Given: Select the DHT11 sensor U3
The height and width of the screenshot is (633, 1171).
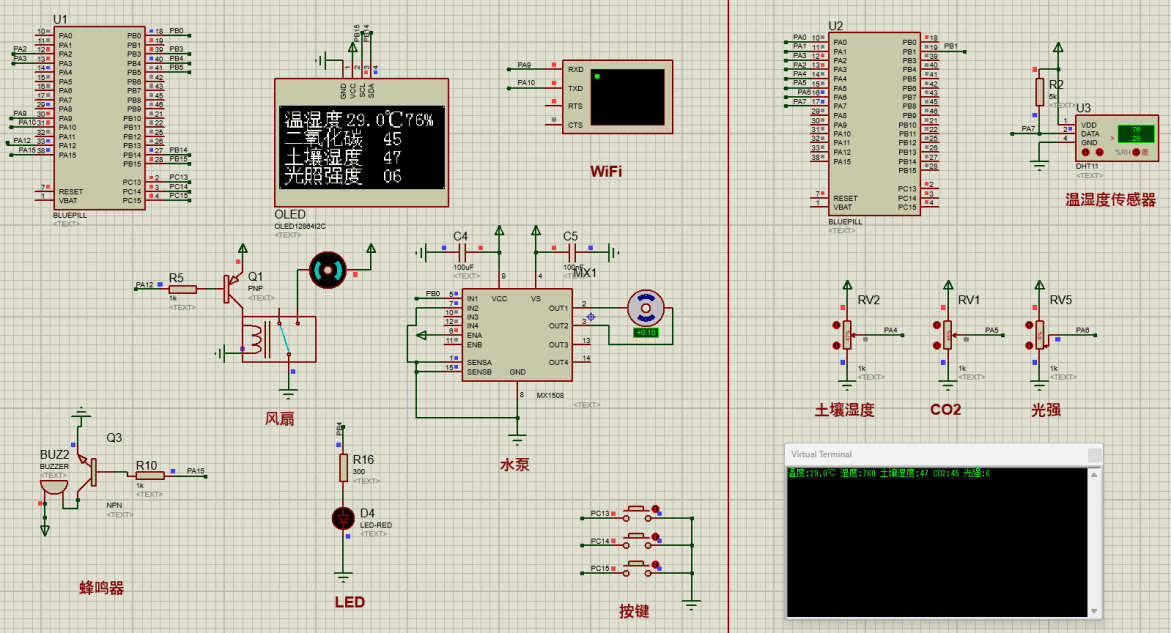Looking at the screenshot, I should pyautogui.click(x=1117, y=137).
